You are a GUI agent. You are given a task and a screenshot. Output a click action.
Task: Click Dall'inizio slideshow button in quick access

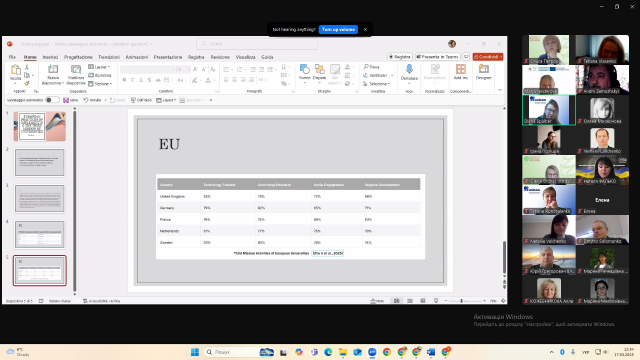pyautogui.click(x=141, y=100)
